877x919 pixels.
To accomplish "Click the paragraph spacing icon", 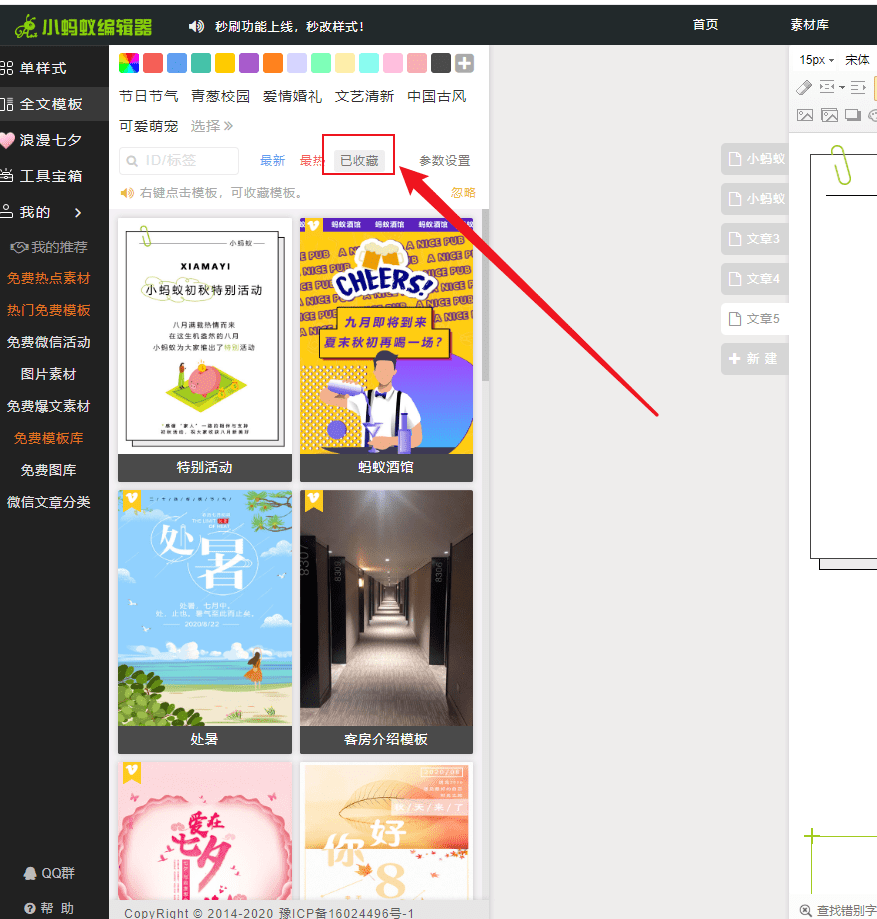I will click(827, 87).
